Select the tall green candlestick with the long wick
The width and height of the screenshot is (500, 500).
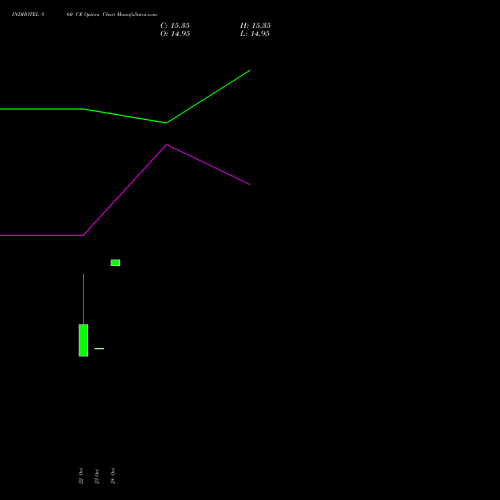(x=83, y=340)
